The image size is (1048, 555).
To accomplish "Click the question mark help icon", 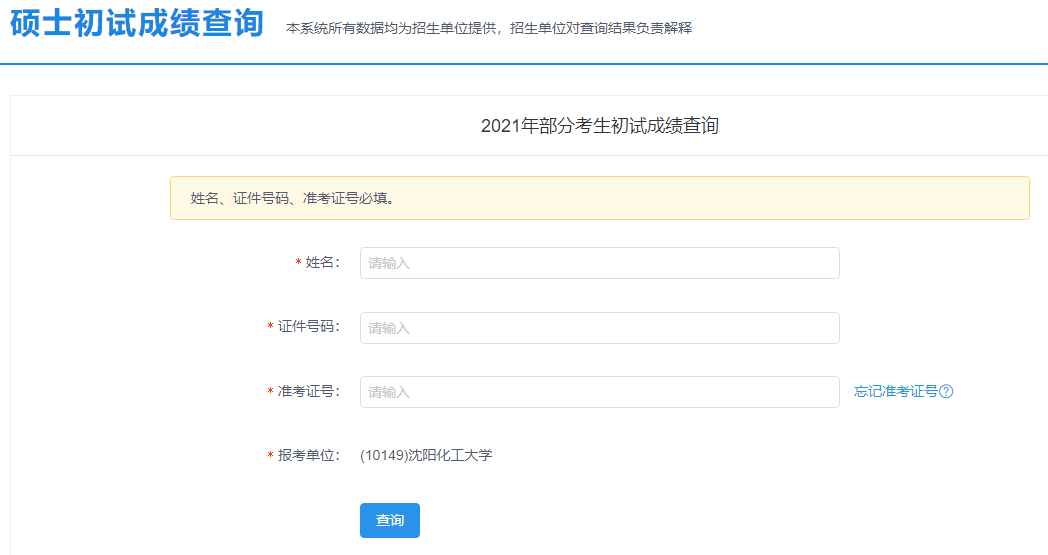I will coord(946,392).
